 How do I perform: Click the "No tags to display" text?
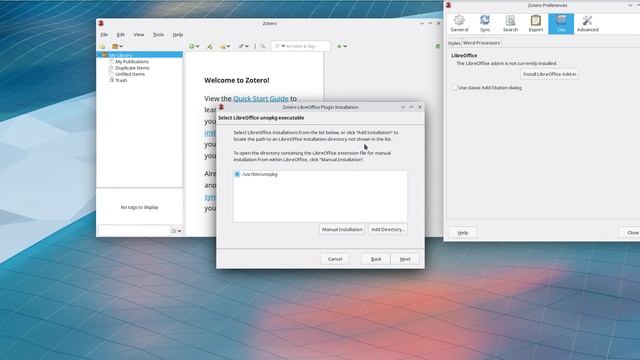coord(140,207)
